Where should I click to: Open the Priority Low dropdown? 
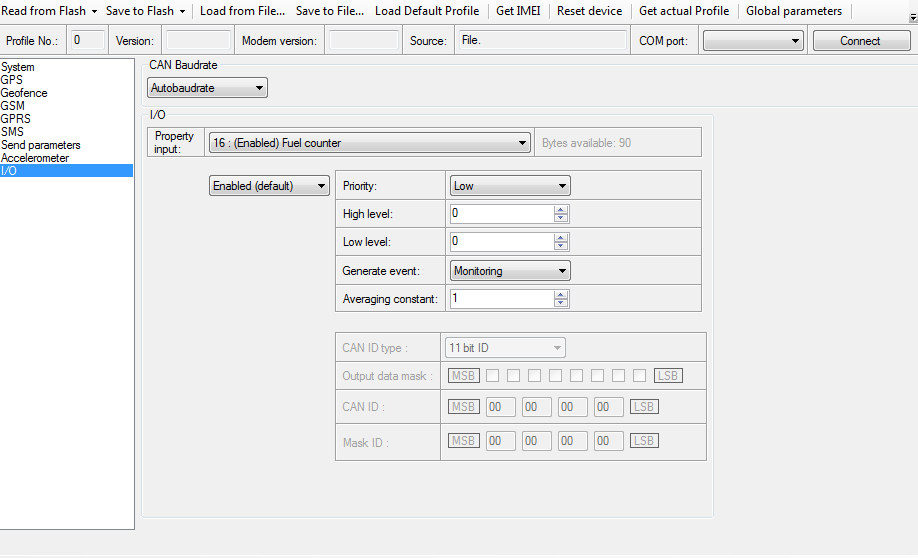[x=563, y=186]
